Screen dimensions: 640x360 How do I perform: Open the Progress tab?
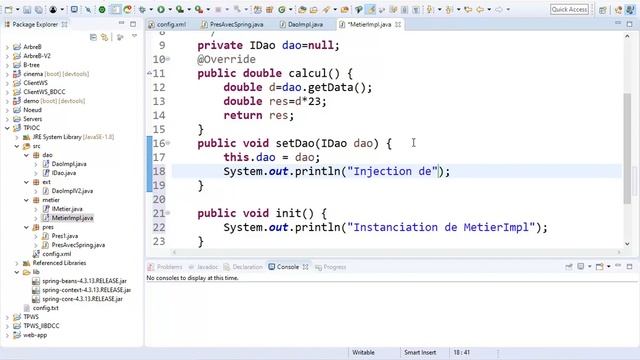331,267
